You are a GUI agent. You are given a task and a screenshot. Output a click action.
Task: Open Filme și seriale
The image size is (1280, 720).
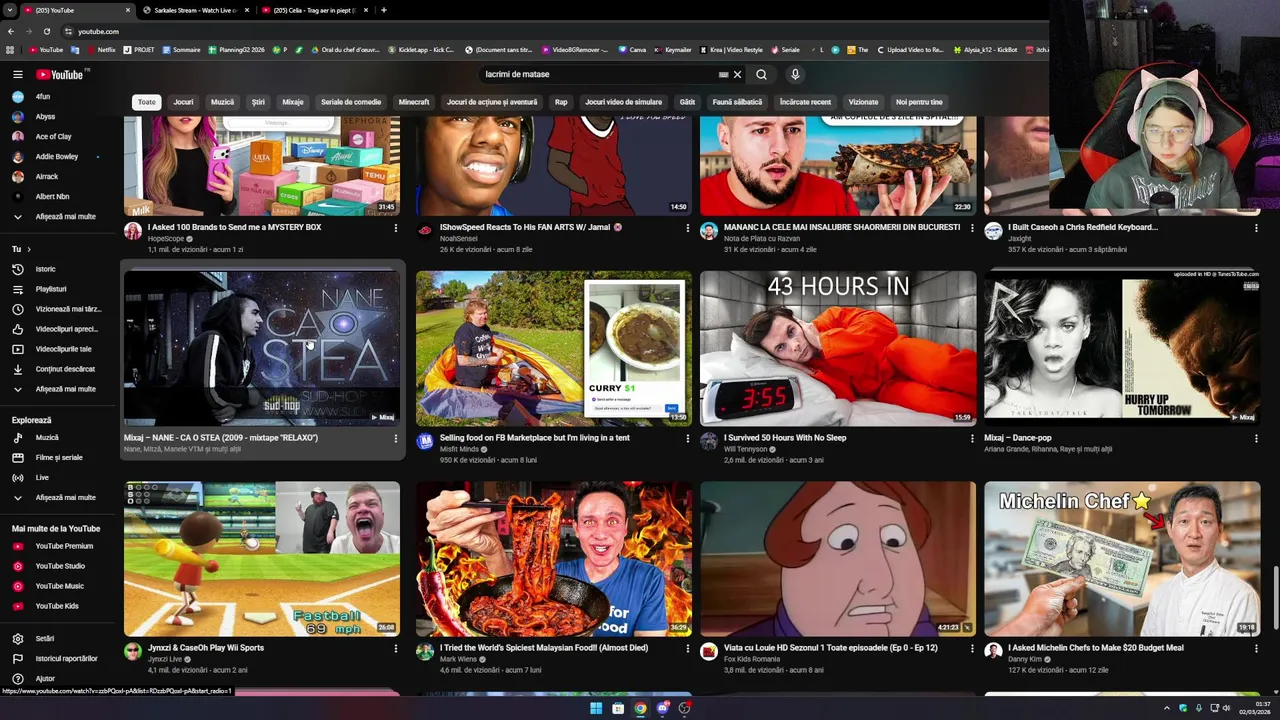pyautogui.click(x=58, y=457)
